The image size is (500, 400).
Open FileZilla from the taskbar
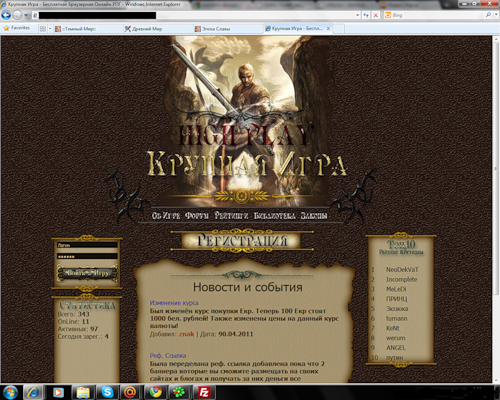(203, 392)
